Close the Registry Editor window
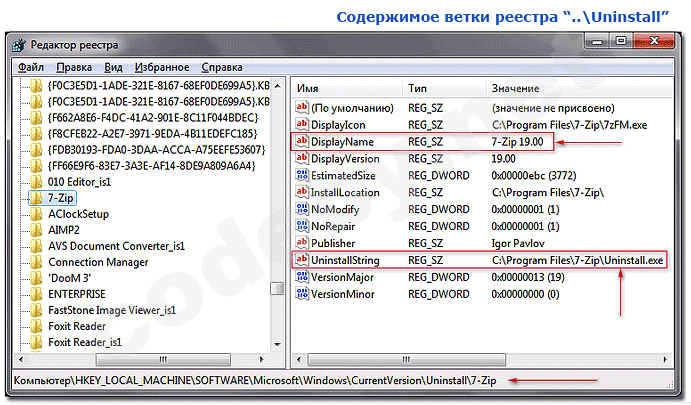 654,41
